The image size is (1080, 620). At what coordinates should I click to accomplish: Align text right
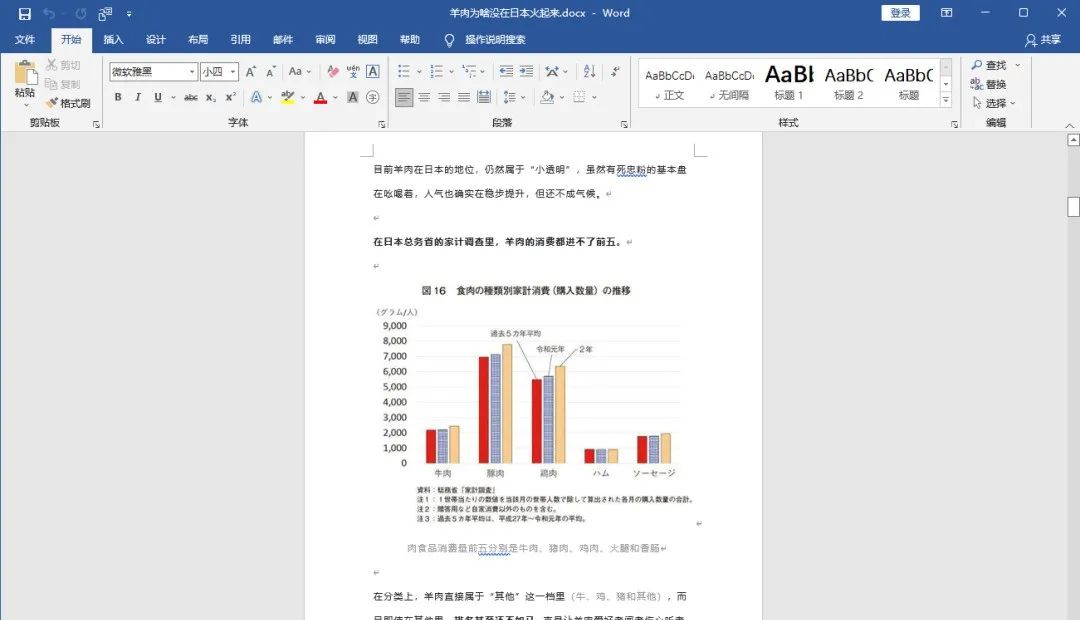pyautogui.click(x=444, y=97)
